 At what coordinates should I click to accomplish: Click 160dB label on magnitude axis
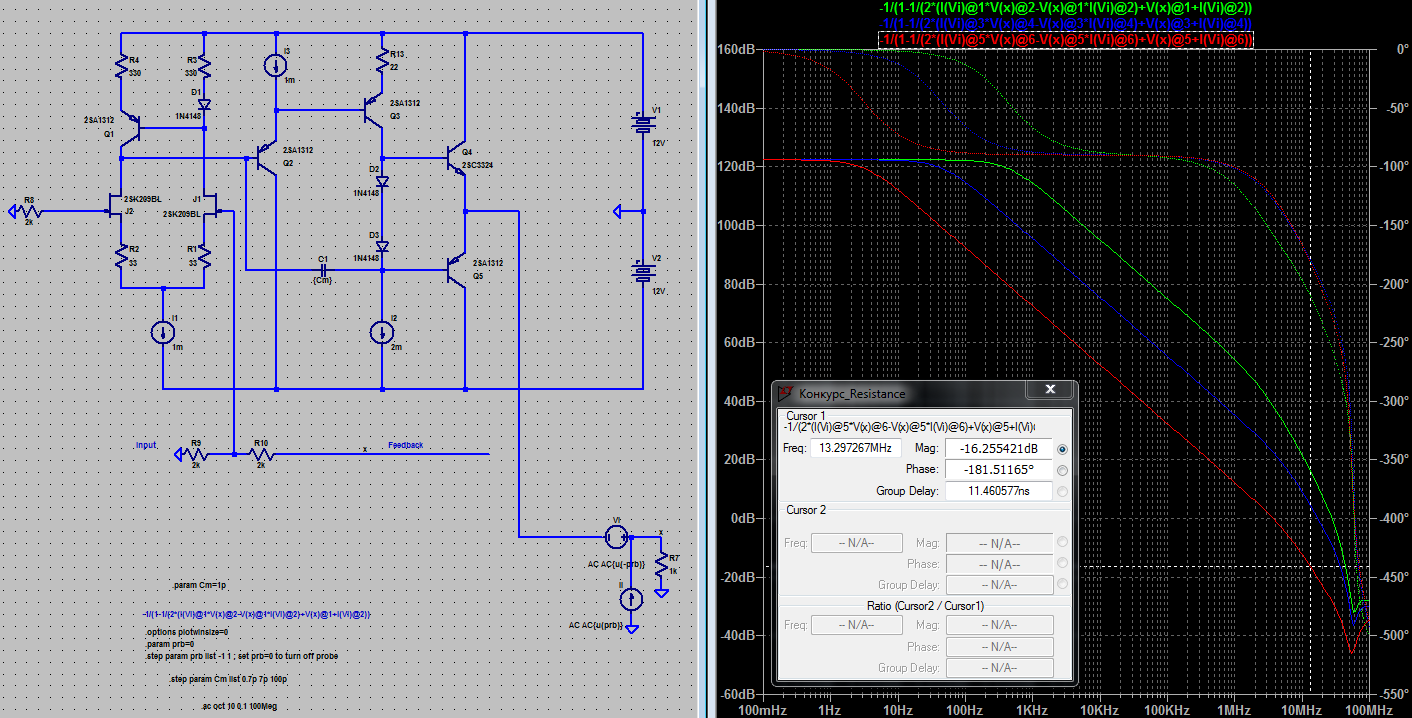point(736,49)
